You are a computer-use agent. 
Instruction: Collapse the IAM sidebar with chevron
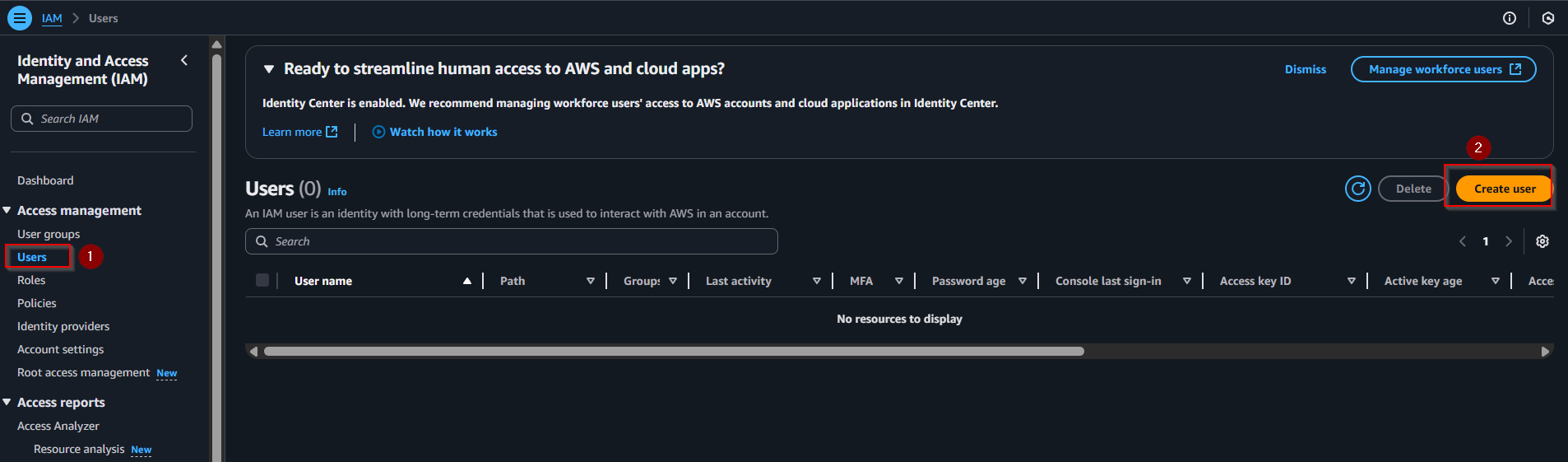pyautogui.click(x=184, y=60)
